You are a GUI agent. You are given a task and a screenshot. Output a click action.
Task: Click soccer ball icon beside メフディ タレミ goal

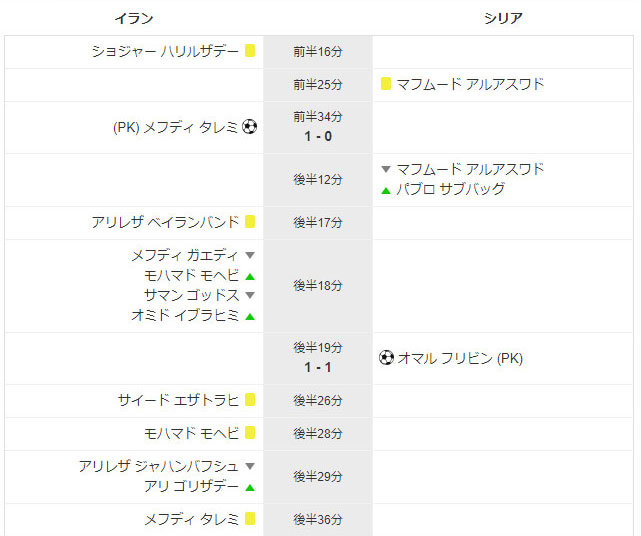(249, 126)
